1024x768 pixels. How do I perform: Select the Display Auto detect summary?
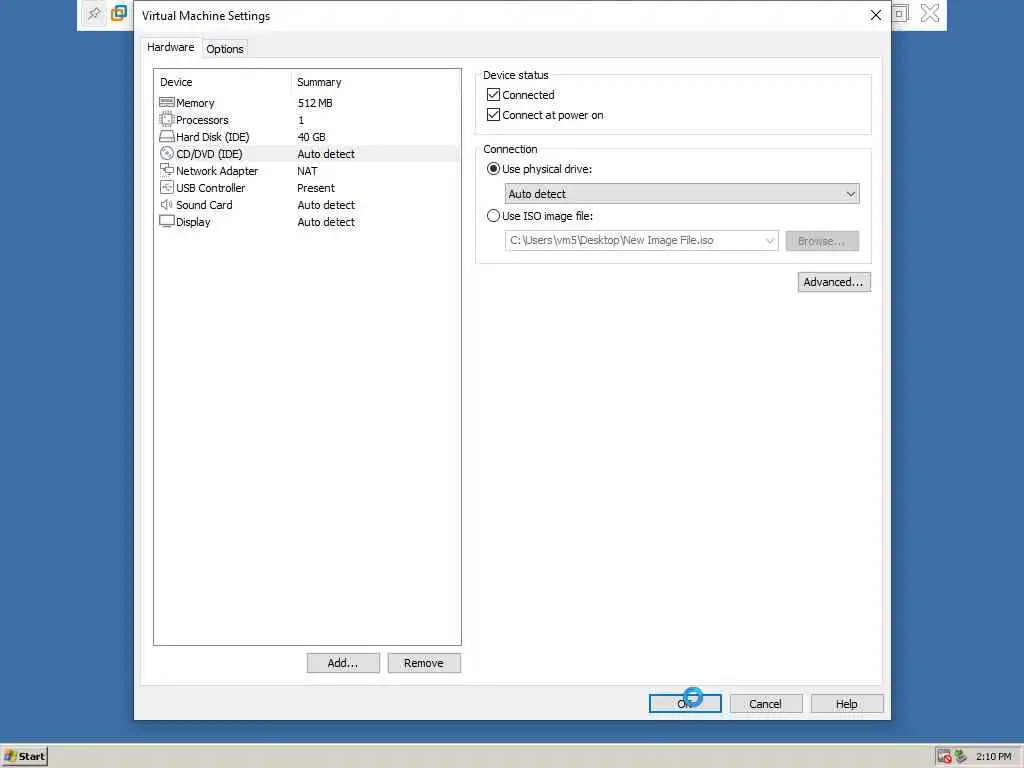(x=326, y=221)
